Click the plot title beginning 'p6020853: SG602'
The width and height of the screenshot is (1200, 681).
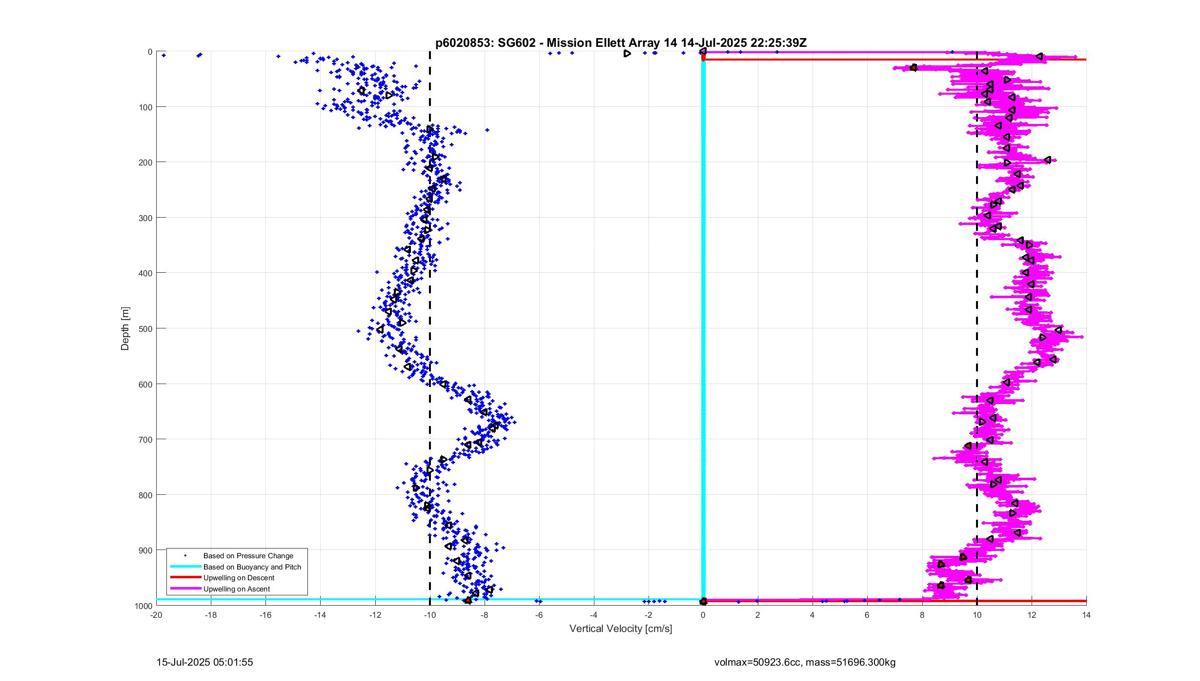click(x=621, y=42)
